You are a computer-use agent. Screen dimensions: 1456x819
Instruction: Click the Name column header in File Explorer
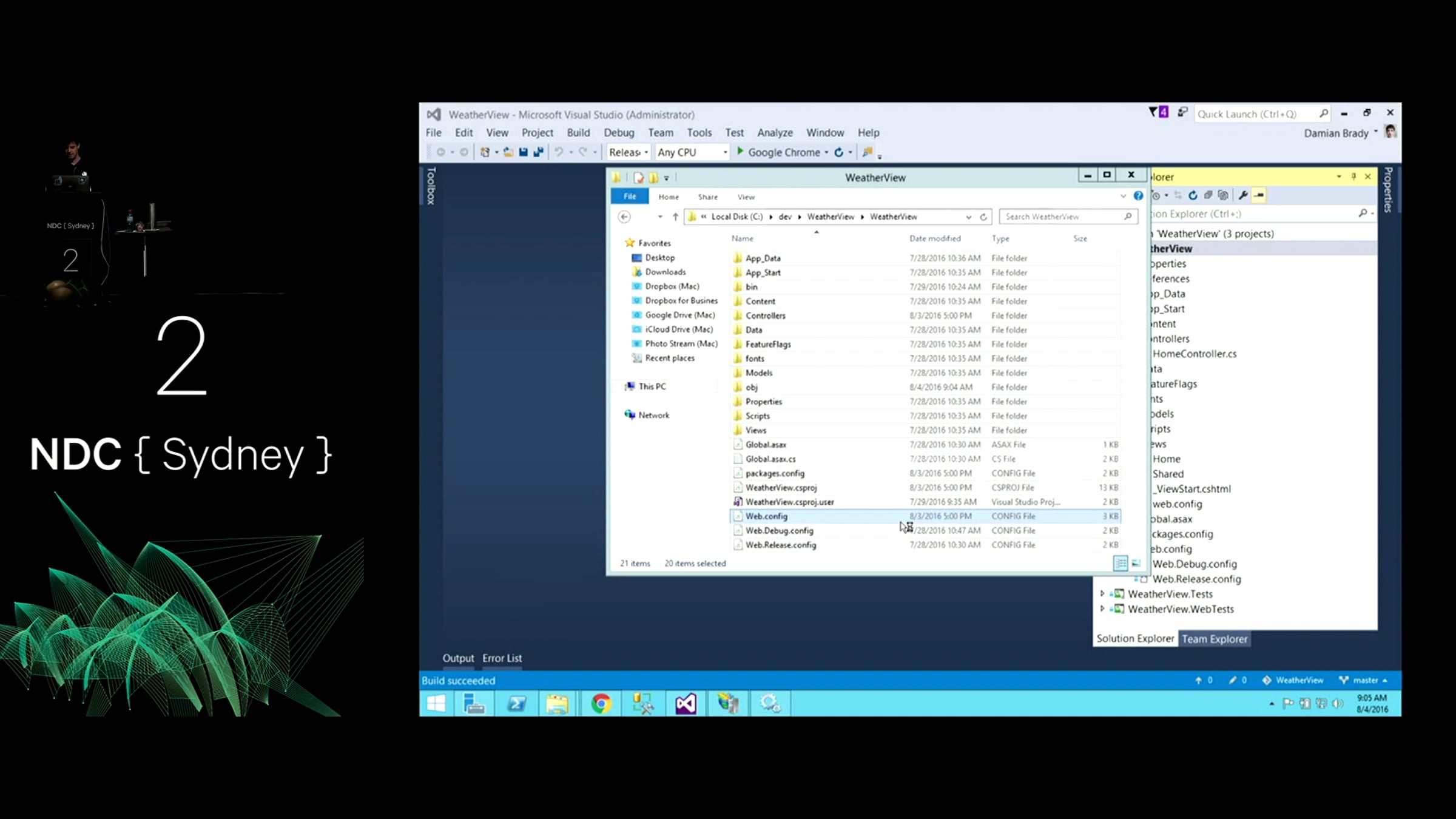pos(743,238)
